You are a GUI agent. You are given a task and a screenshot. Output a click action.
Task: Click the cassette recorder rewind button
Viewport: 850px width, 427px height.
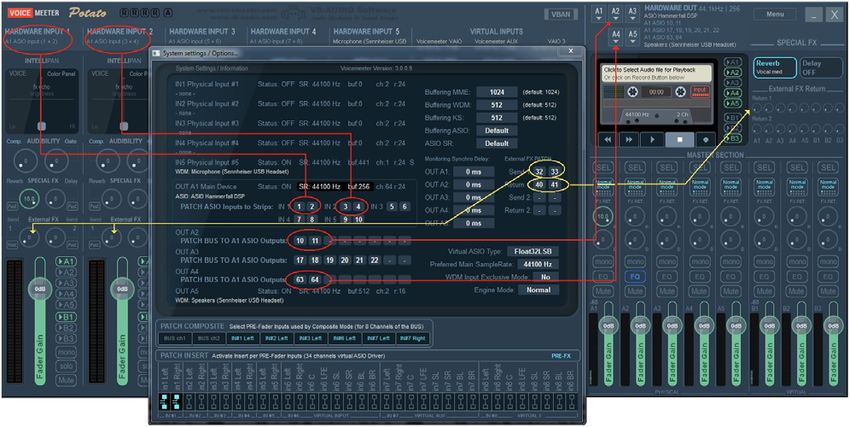pyautogui.click(x=608, y=139)
